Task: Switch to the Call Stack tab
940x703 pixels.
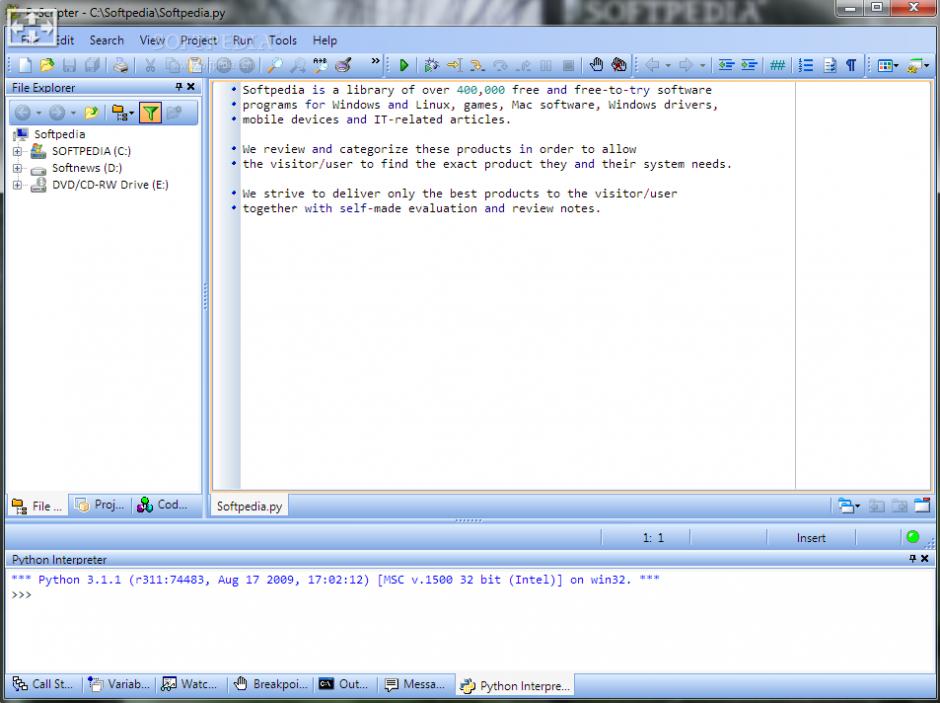Action: pos(43,685)
